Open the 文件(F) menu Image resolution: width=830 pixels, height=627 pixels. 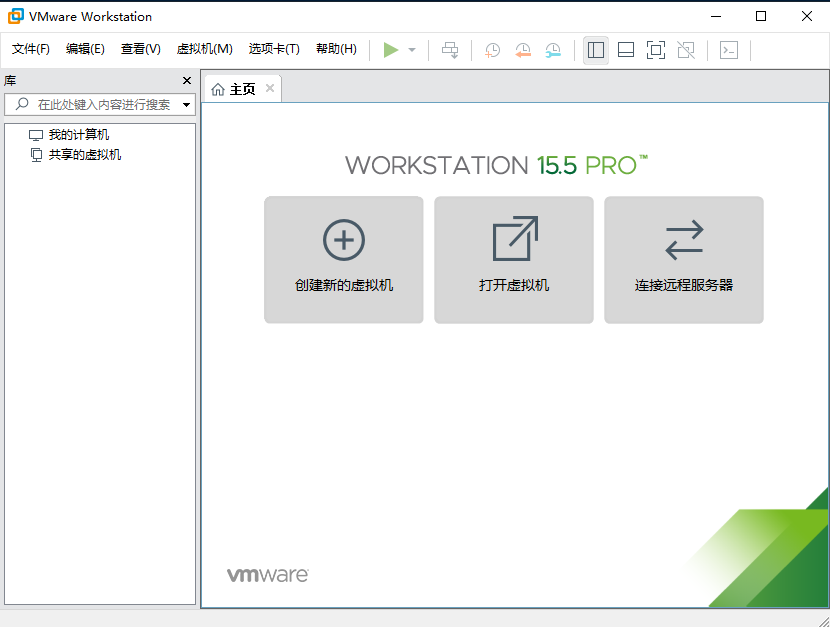31,49
